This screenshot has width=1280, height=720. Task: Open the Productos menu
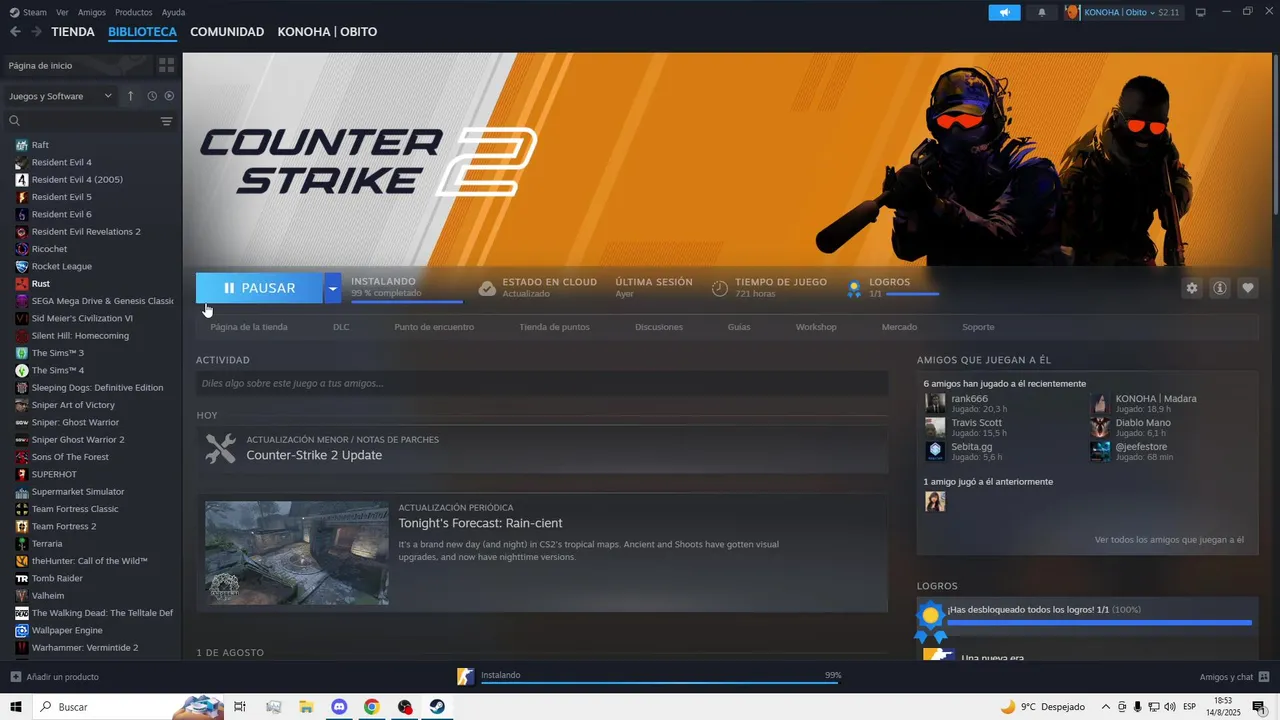[x=134, y=12]
